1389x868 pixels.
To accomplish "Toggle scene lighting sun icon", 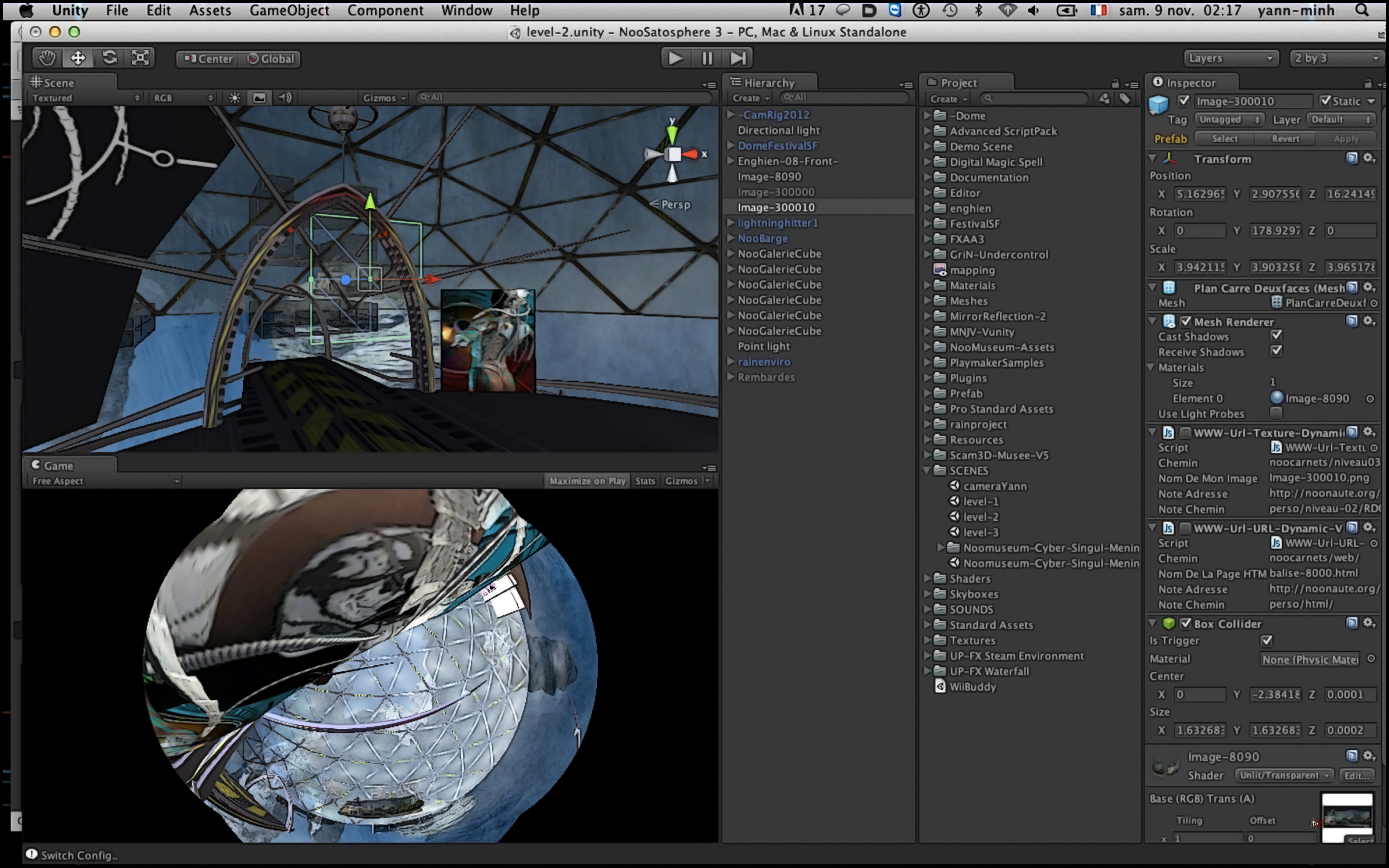I will tap(235, 98).
